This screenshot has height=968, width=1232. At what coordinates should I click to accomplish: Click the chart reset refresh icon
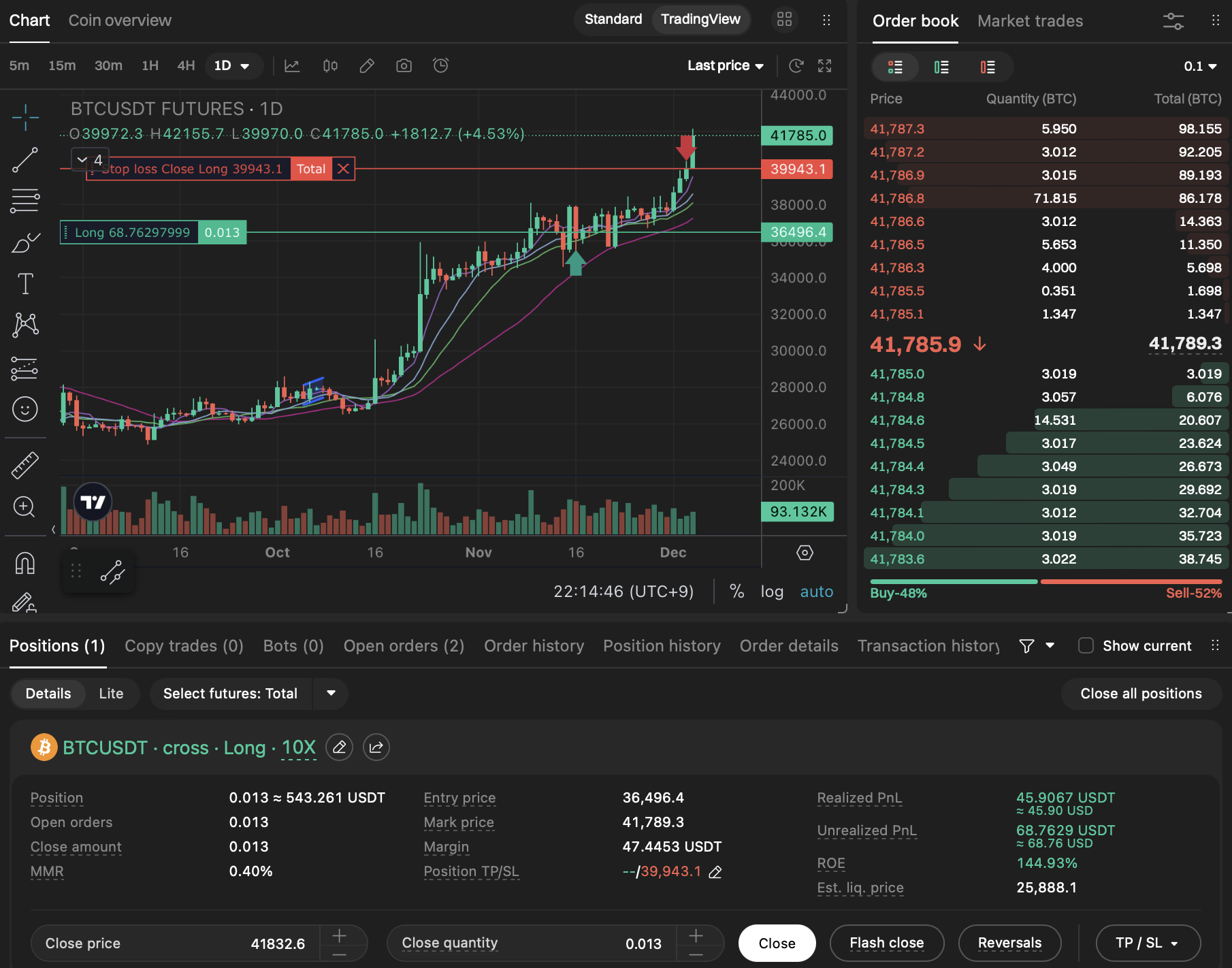[796, 66]
